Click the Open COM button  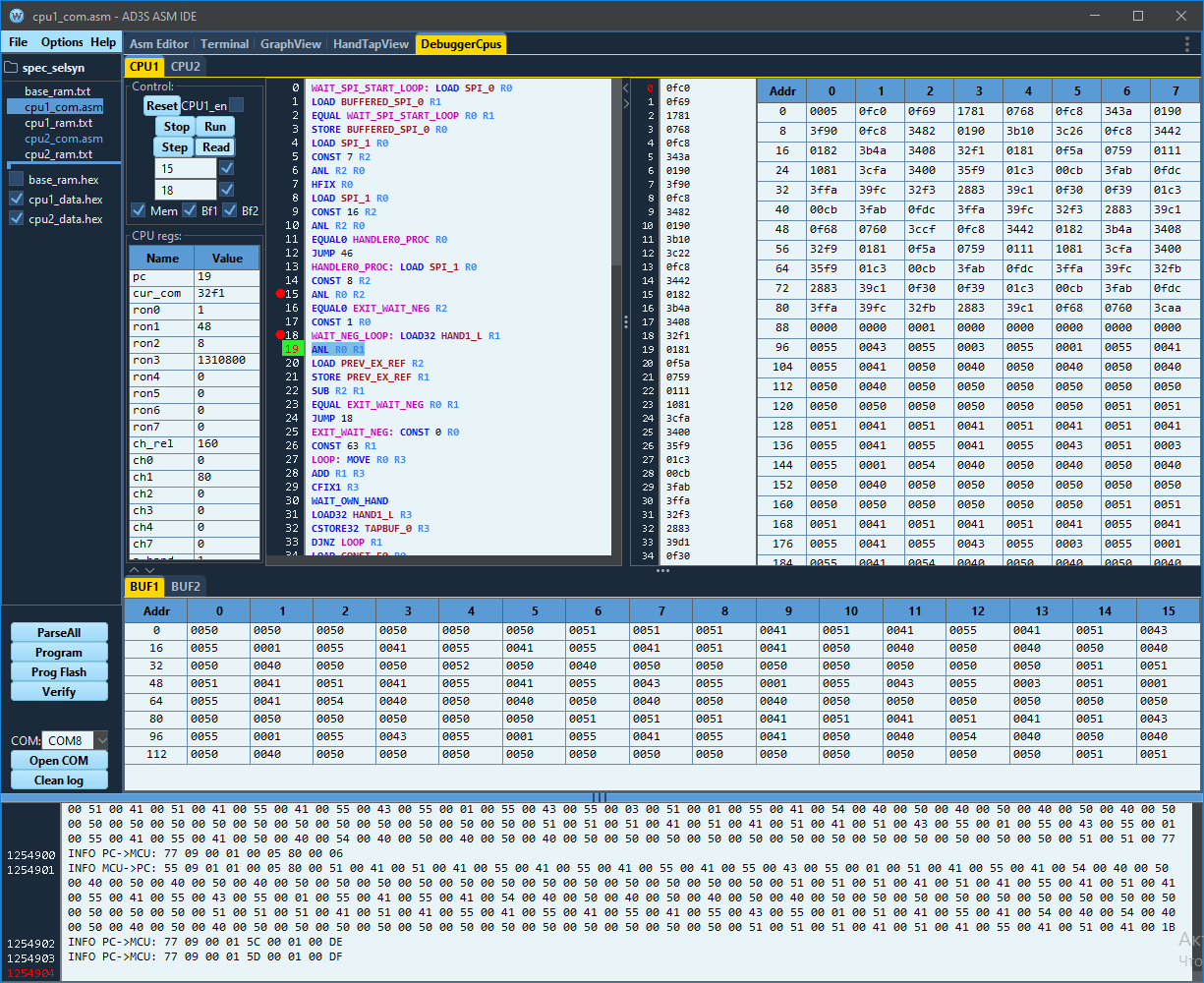tap(59, 760)
